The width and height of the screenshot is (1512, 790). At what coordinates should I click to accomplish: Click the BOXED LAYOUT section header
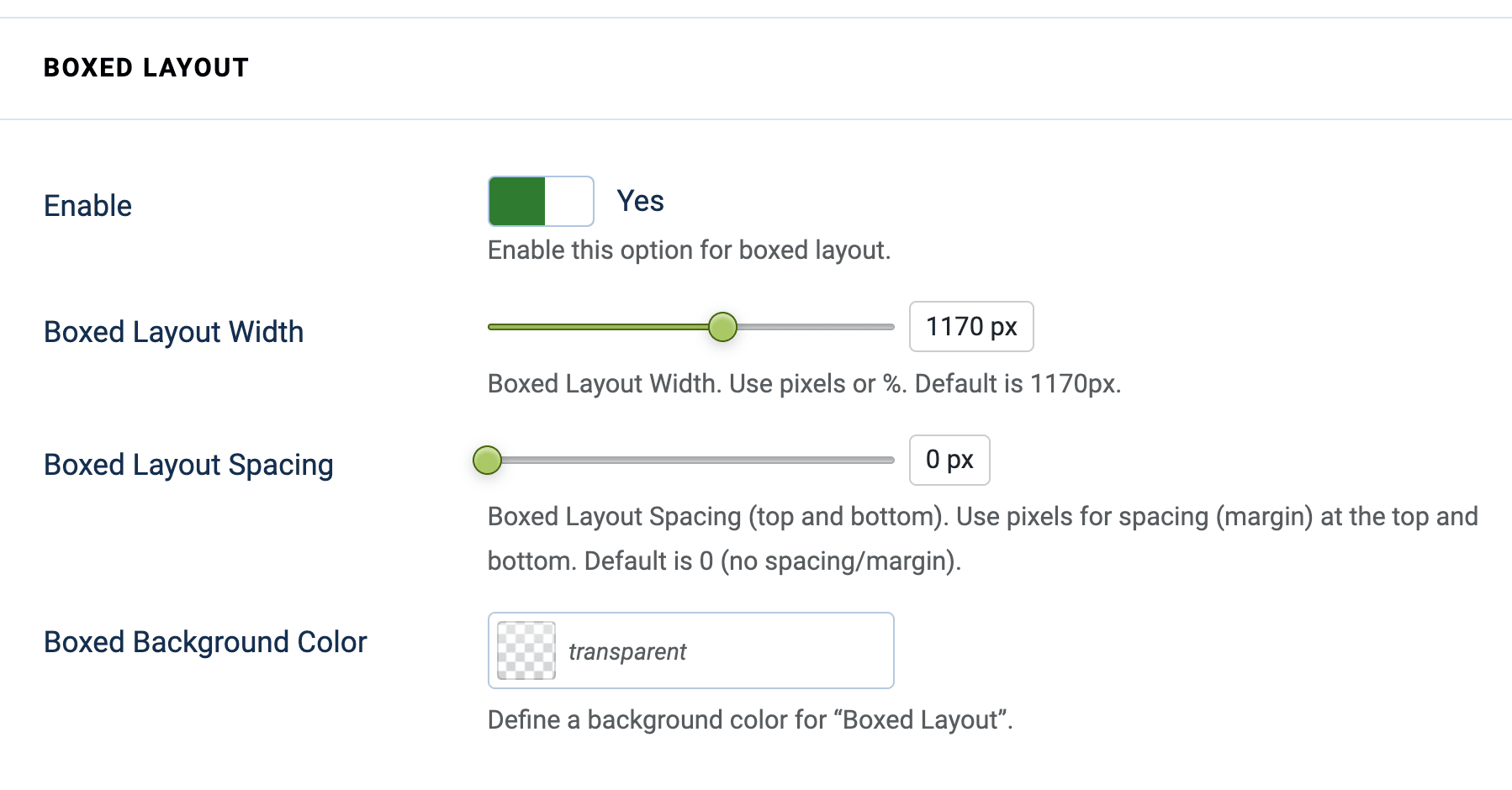pos(145,67)
